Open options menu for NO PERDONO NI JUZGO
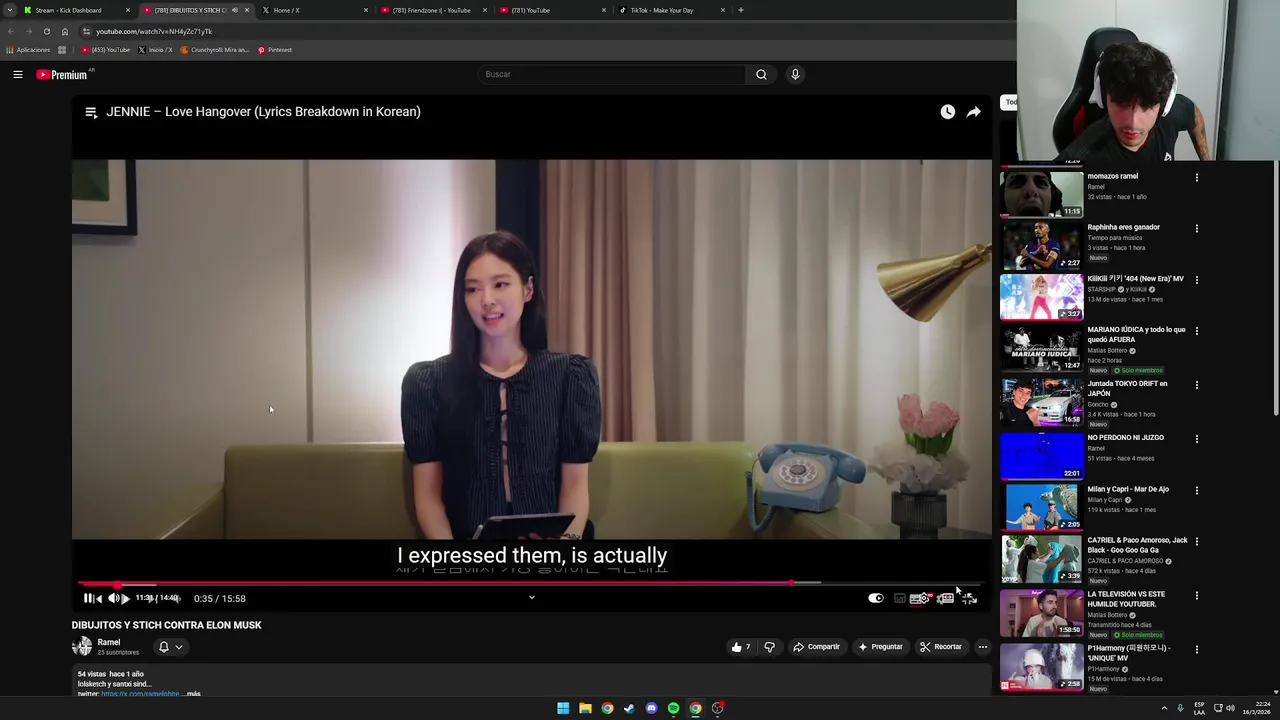 tap(1196, 439)
